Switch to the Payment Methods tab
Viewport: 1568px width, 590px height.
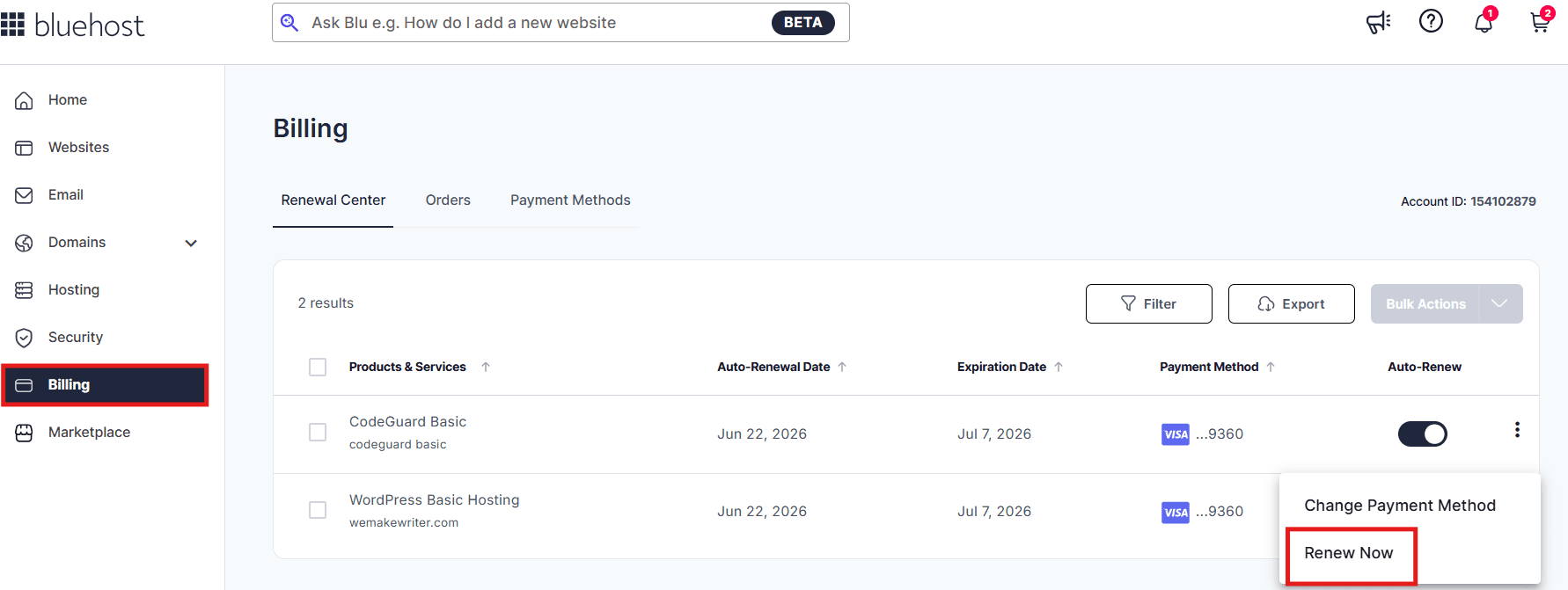tap(570, 200)
